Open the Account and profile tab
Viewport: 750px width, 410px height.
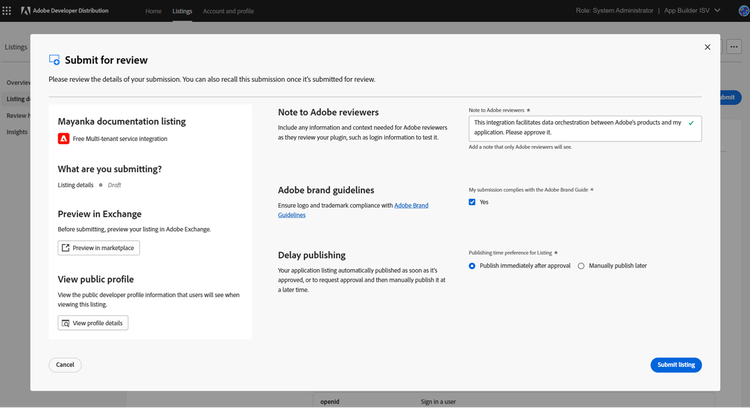coord(227,11)
